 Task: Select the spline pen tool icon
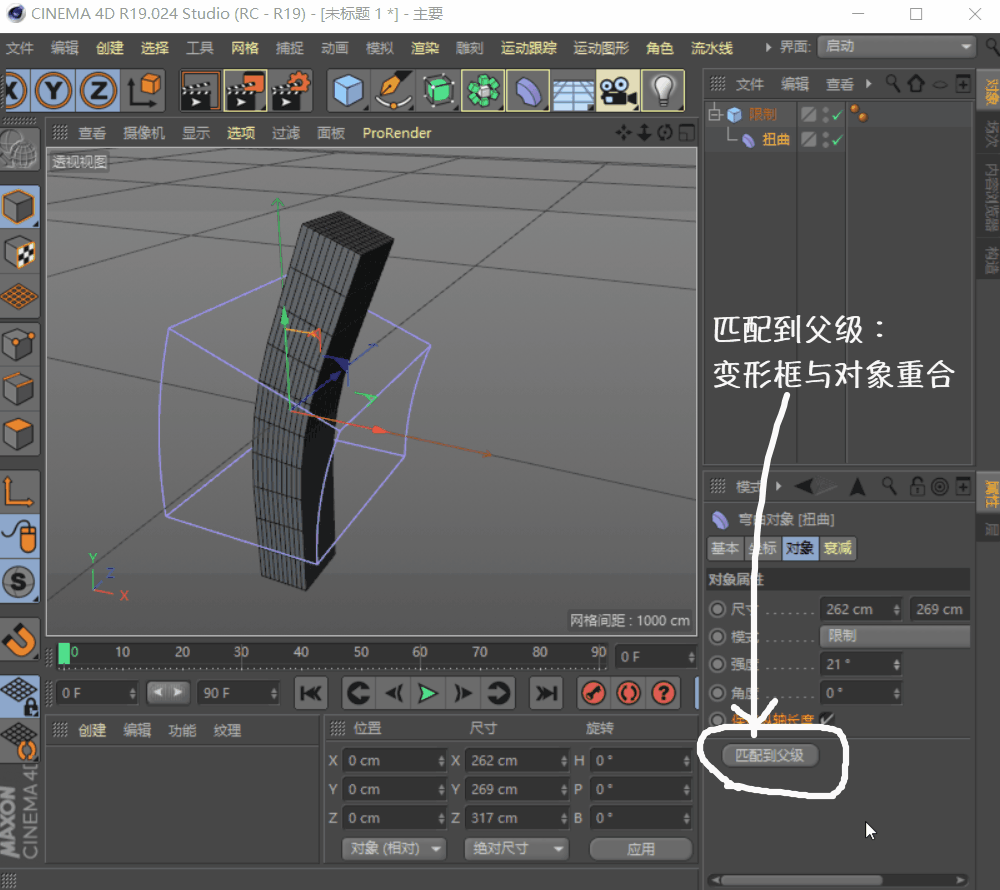(x=392, y=91)
